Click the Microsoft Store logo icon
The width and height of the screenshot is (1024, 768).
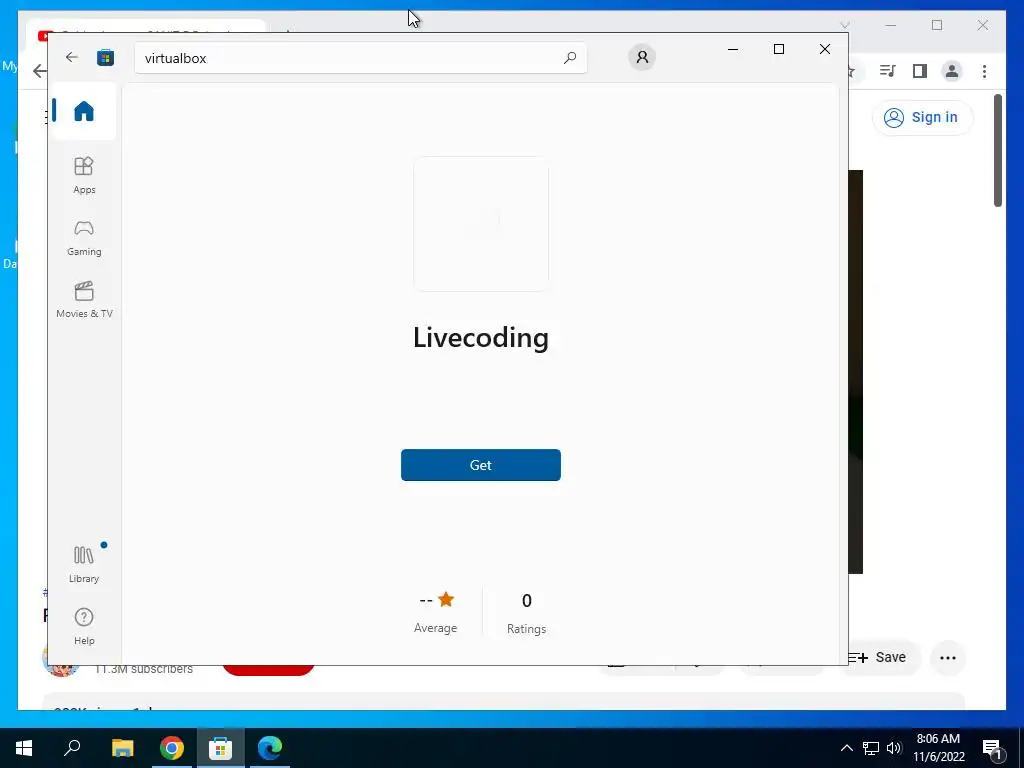[x=105, y=57]
